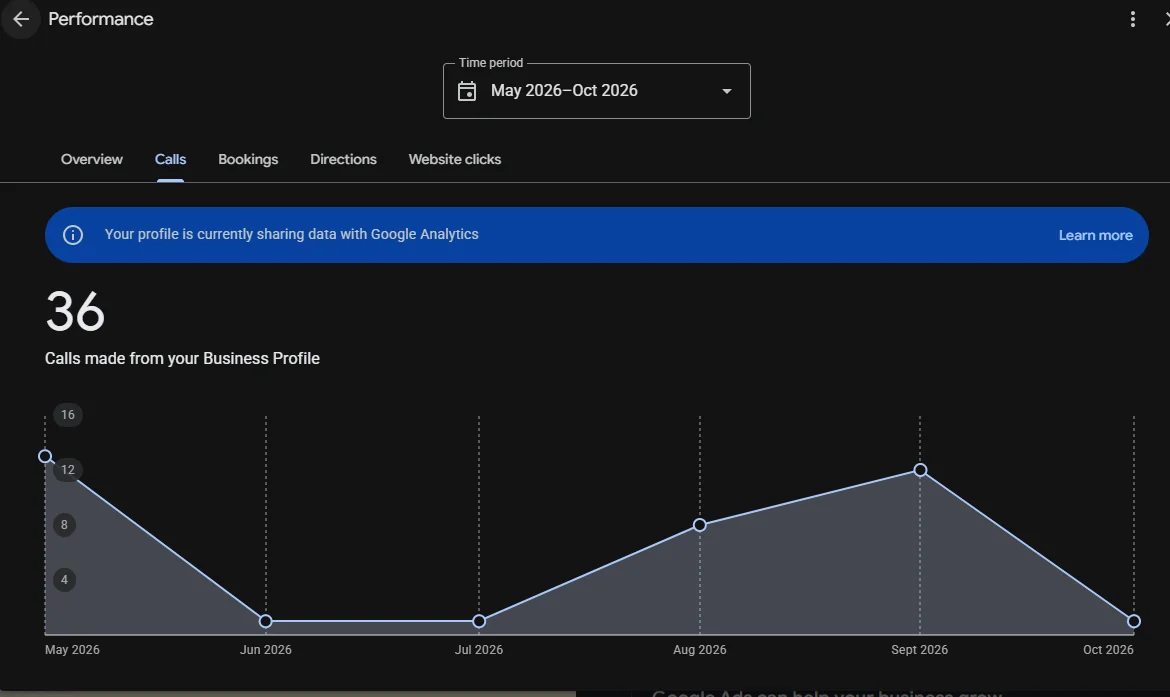1170x697 pixels.
Task: Click the Jul 2026 axis label
Action: coord(479,650)
